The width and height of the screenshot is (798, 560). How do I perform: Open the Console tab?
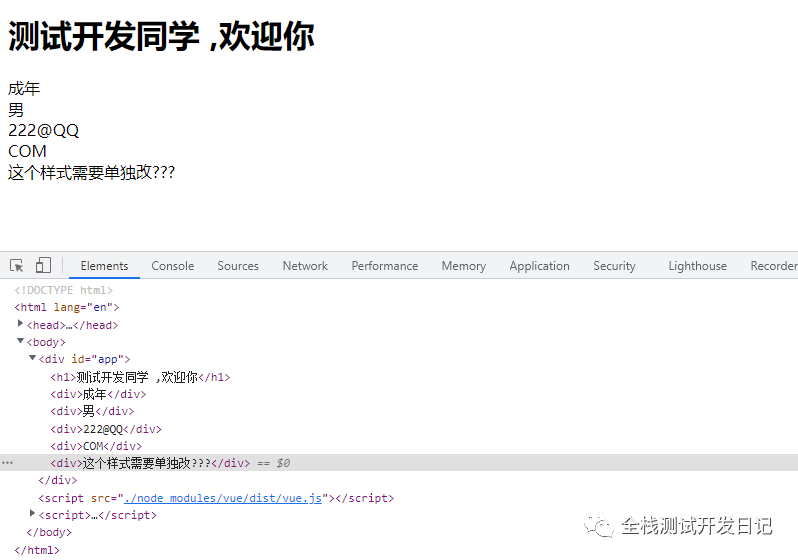click(173, 266)
